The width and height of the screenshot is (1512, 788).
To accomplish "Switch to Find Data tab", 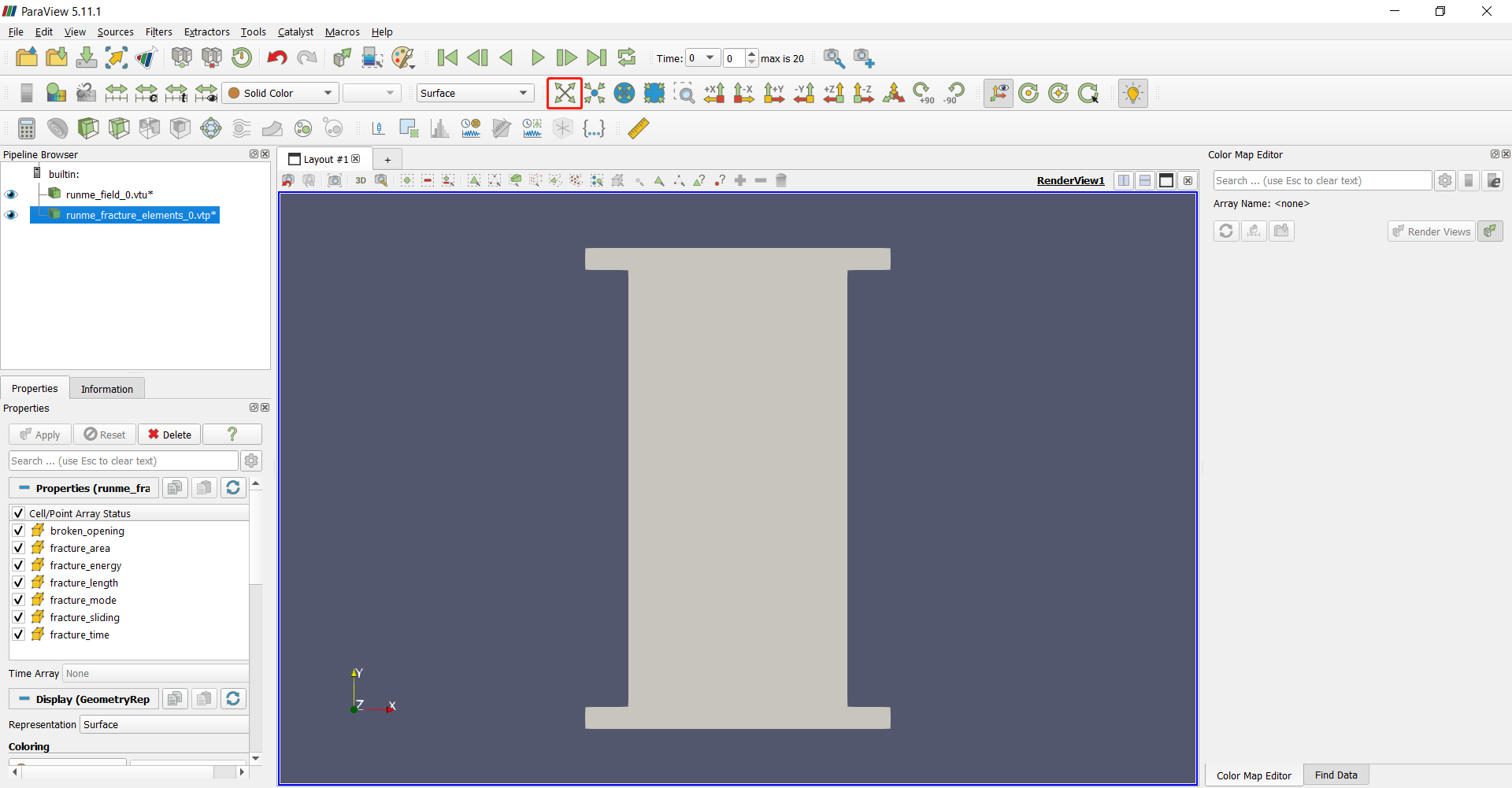I will [x=1336, y=775].
